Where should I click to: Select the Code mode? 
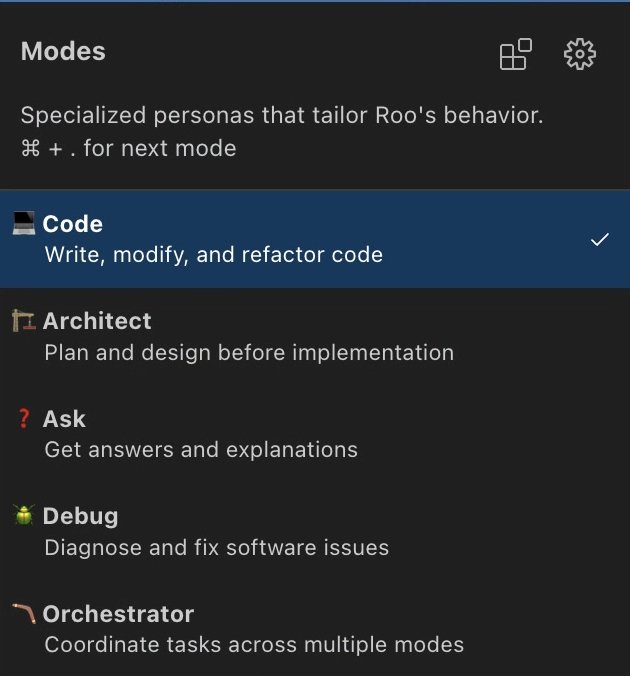pos(73,225)
